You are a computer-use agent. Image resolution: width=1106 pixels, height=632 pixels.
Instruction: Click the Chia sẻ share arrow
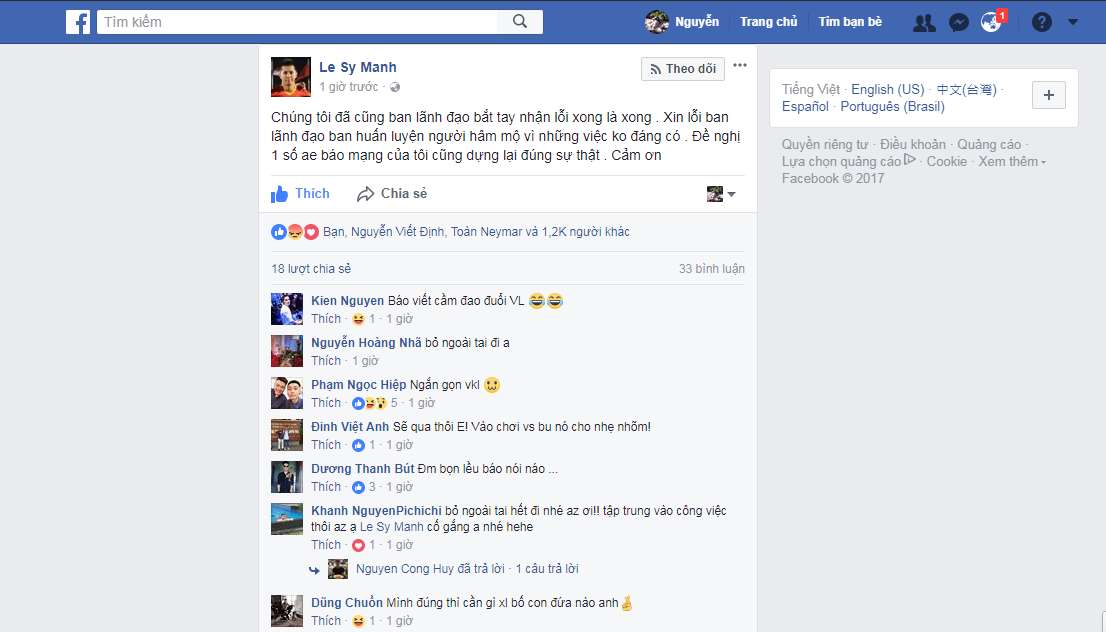tap(391, 194)
